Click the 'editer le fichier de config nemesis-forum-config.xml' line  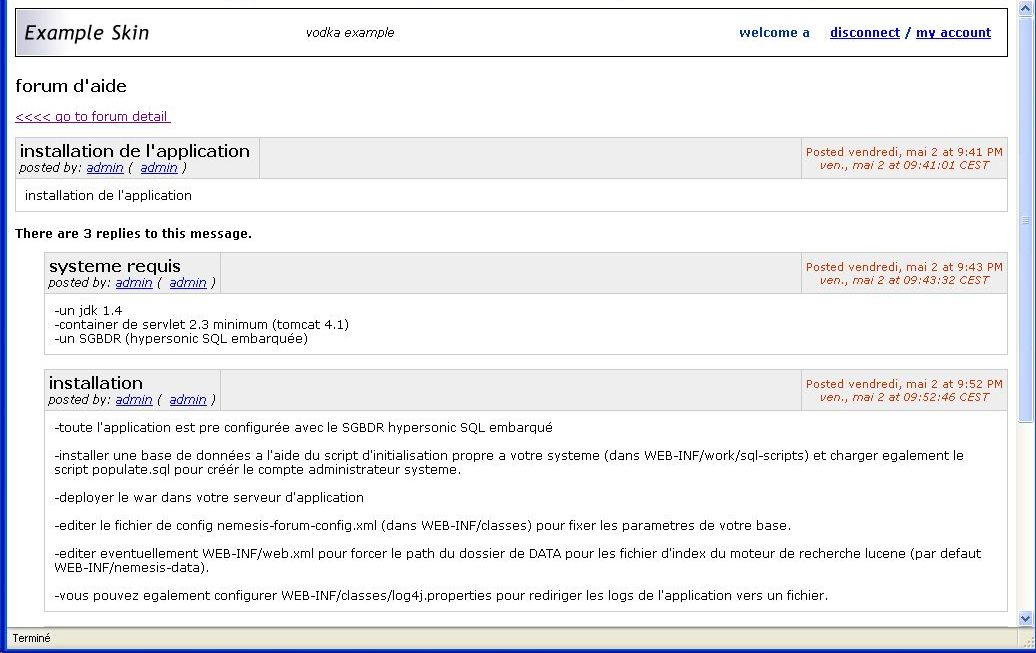(x=422, y=525)
